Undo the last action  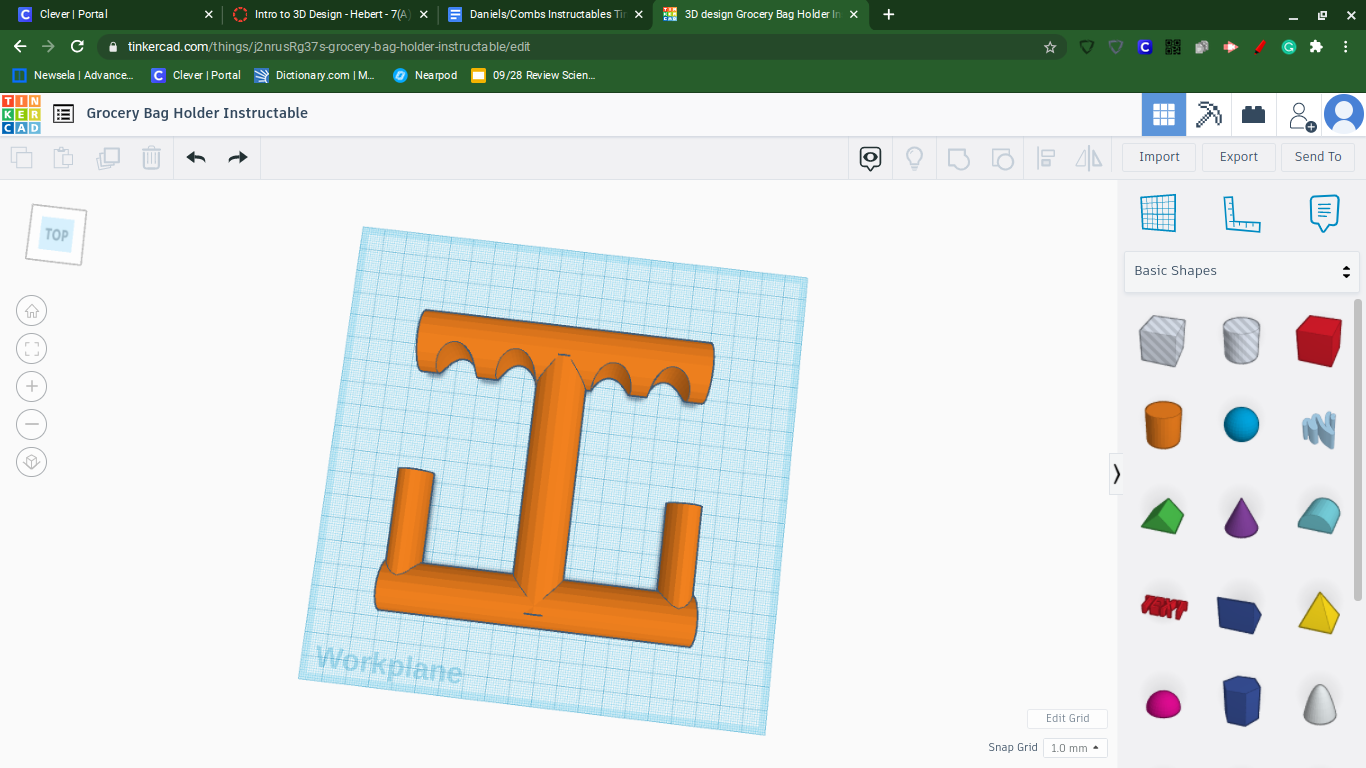tap(196, 157)
